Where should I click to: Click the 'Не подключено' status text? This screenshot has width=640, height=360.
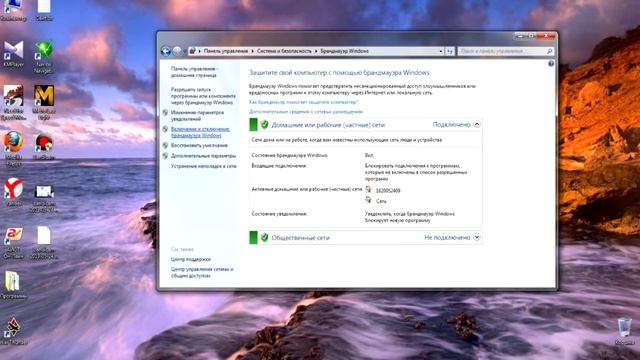(447, 237)
